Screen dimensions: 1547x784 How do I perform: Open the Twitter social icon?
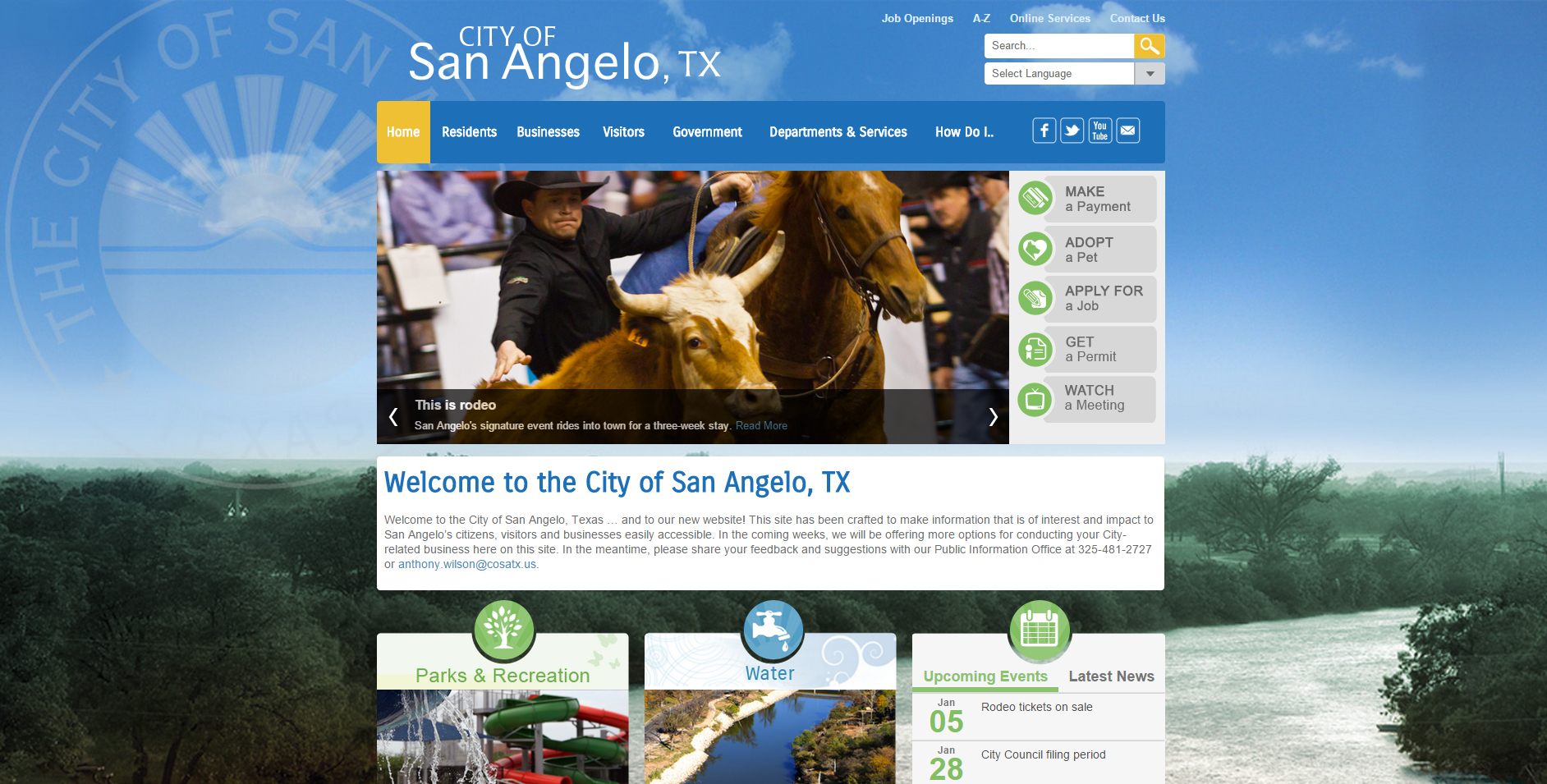point(1072,131)
